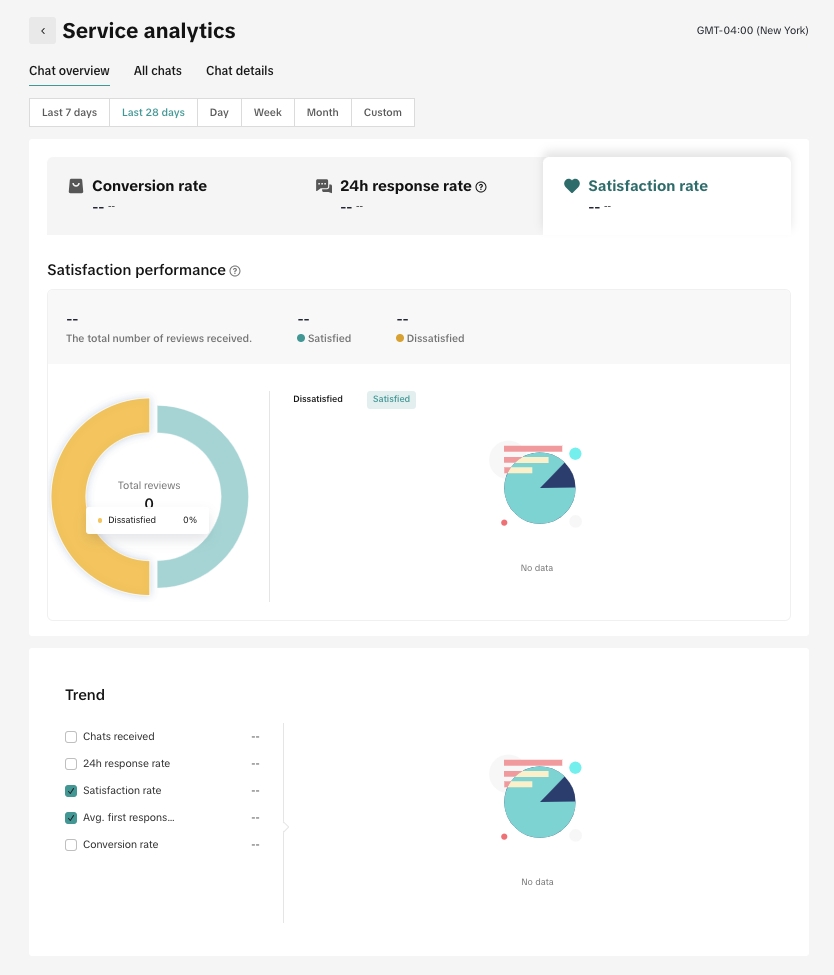Show the Dissatisfied reviews breakdown
Image resolution: width=834 pixels, height=975 pixels.
(x=317, y=399)
